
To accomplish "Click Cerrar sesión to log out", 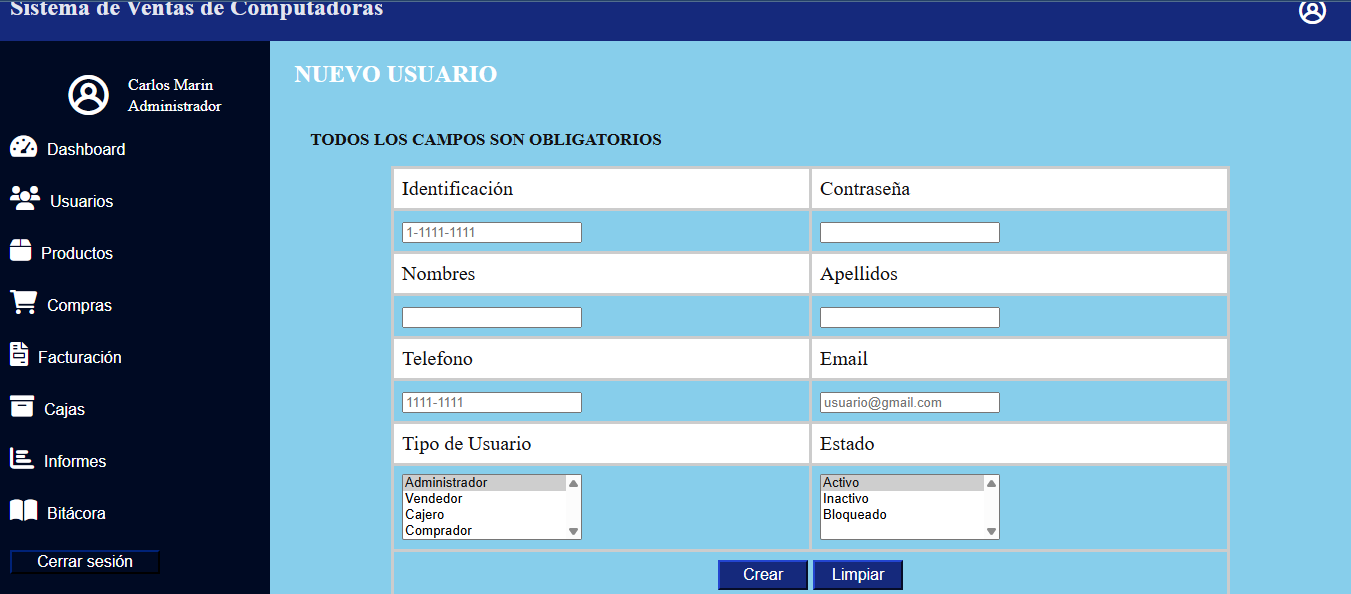I will pos(84,561).
